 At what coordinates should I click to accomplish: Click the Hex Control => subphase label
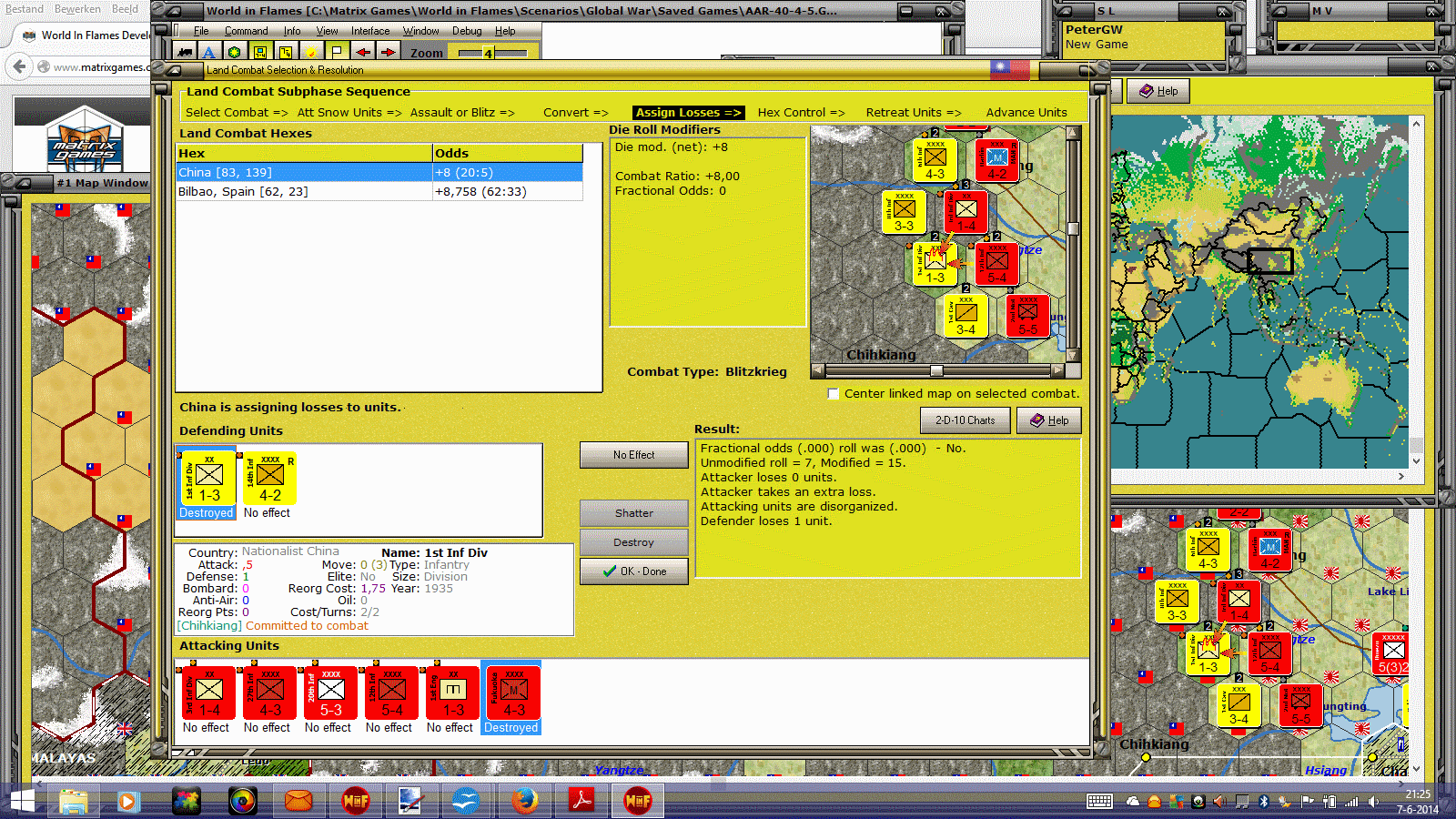click(x=801, y=113)
